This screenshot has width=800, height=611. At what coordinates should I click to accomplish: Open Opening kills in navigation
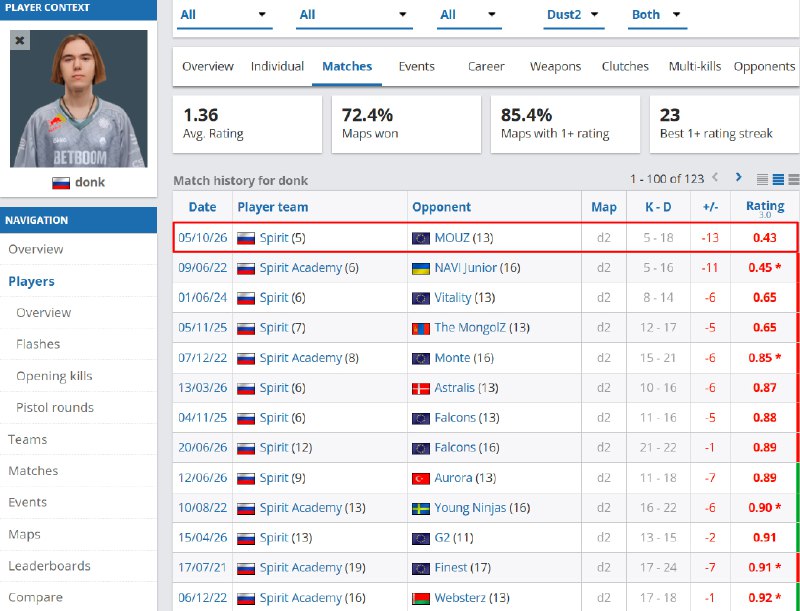54,376
